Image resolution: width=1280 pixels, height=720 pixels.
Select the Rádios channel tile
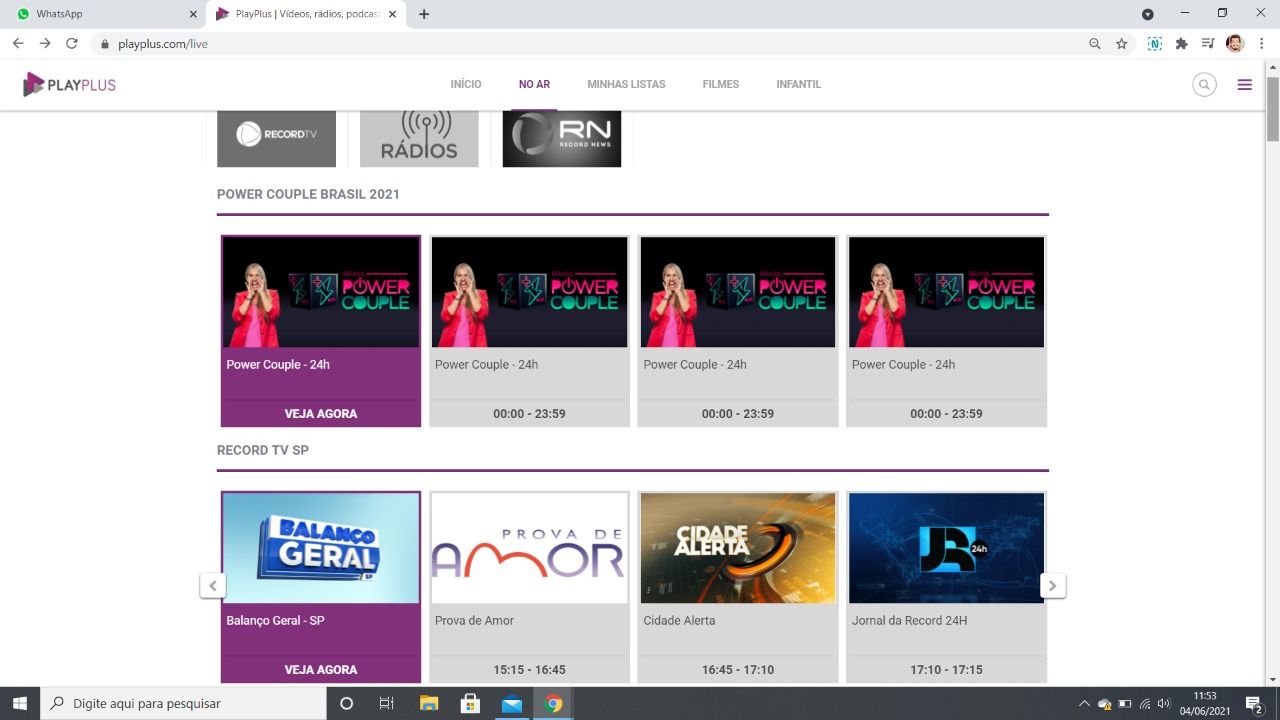tap(419, 138)
